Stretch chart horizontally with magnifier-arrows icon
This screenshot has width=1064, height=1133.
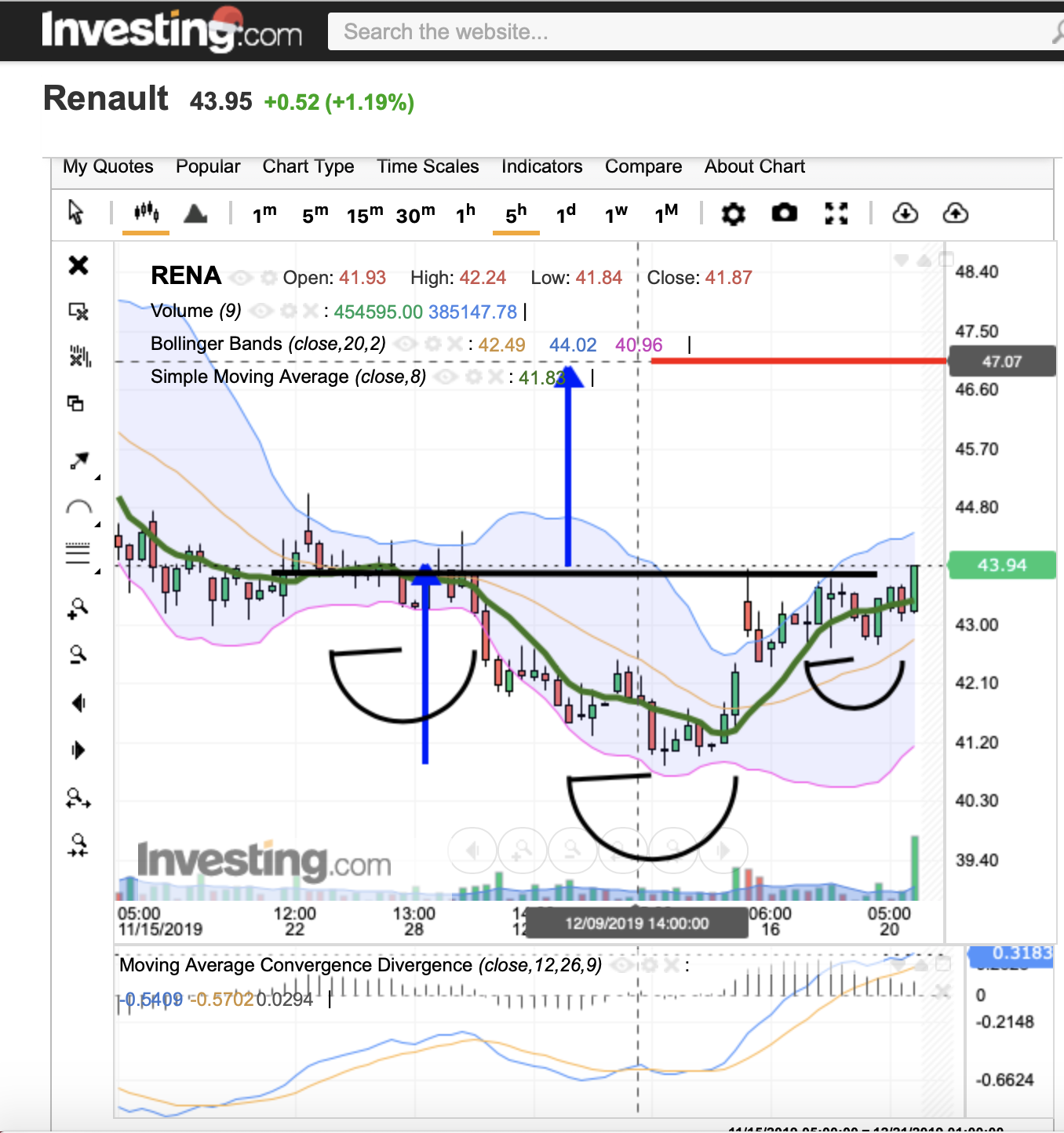pyautogui.click(x=78, y=800)
